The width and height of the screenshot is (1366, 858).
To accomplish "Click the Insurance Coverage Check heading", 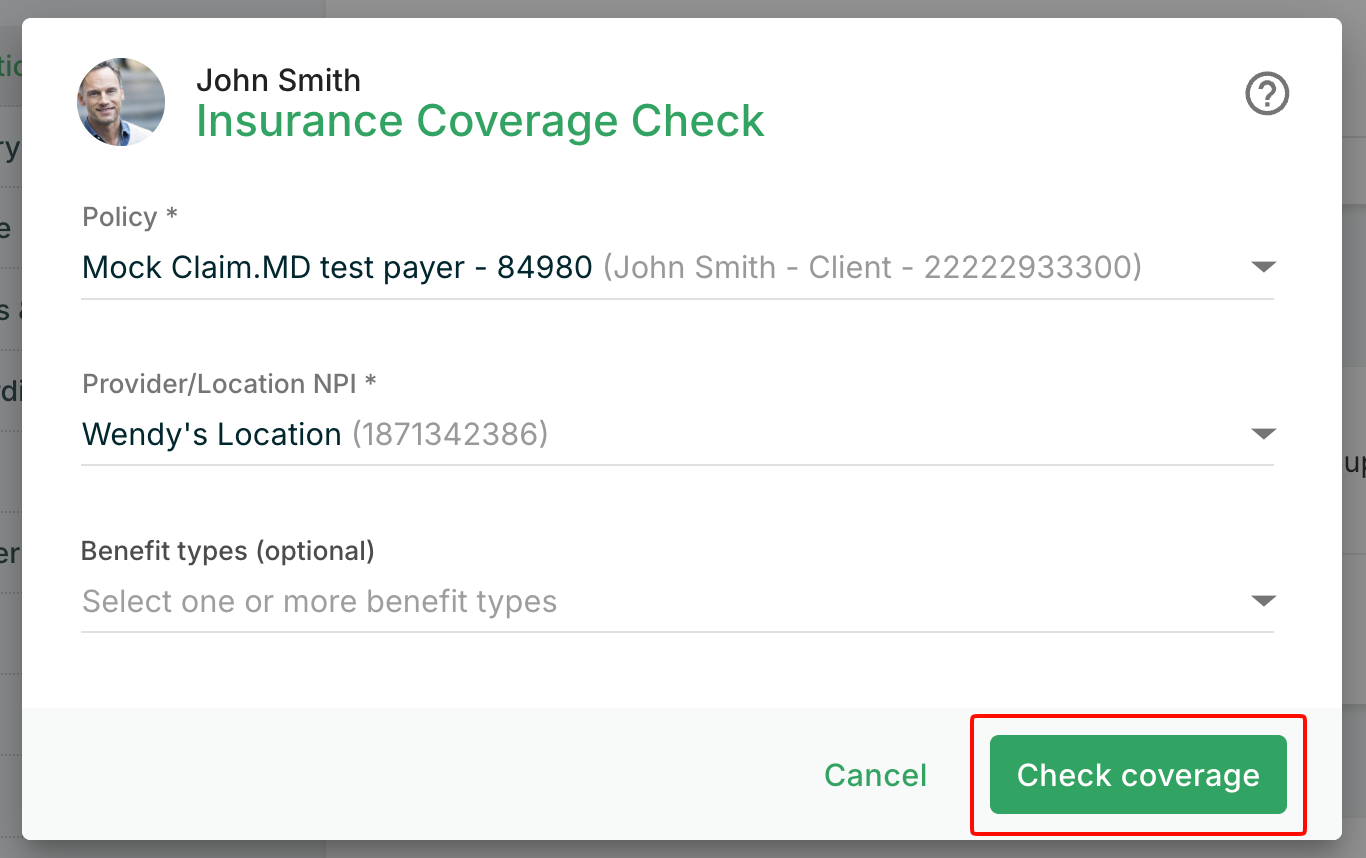I will pos(480,121).
